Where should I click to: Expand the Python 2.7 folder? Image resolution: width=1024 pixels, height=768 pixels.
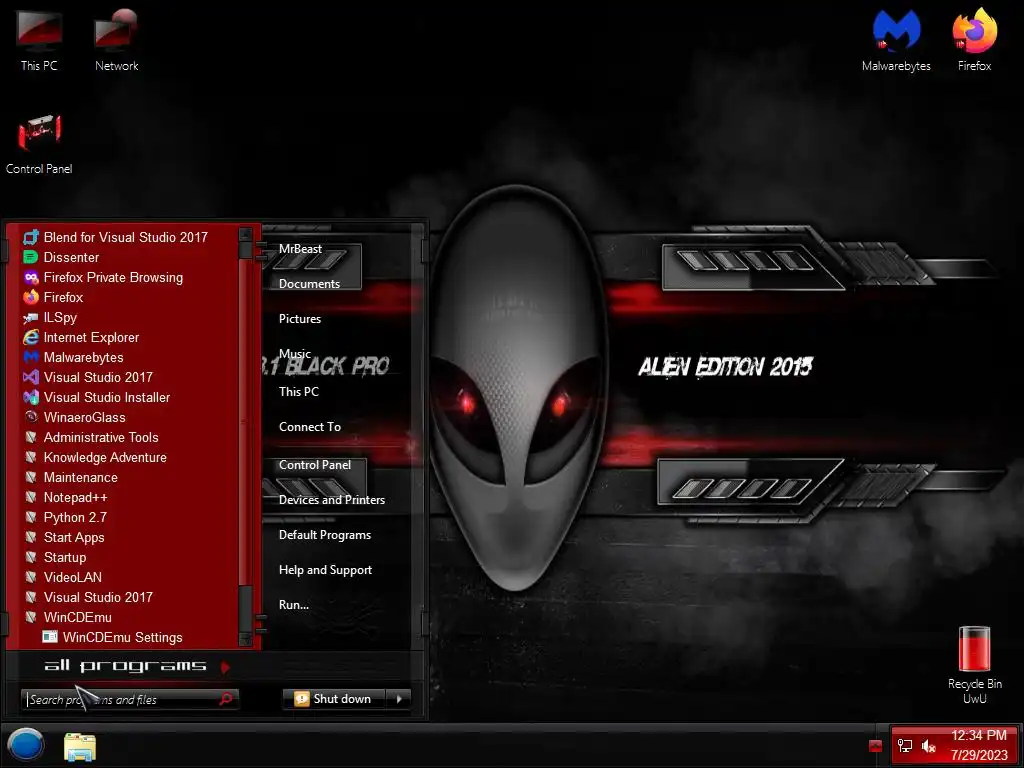[65, 517]
